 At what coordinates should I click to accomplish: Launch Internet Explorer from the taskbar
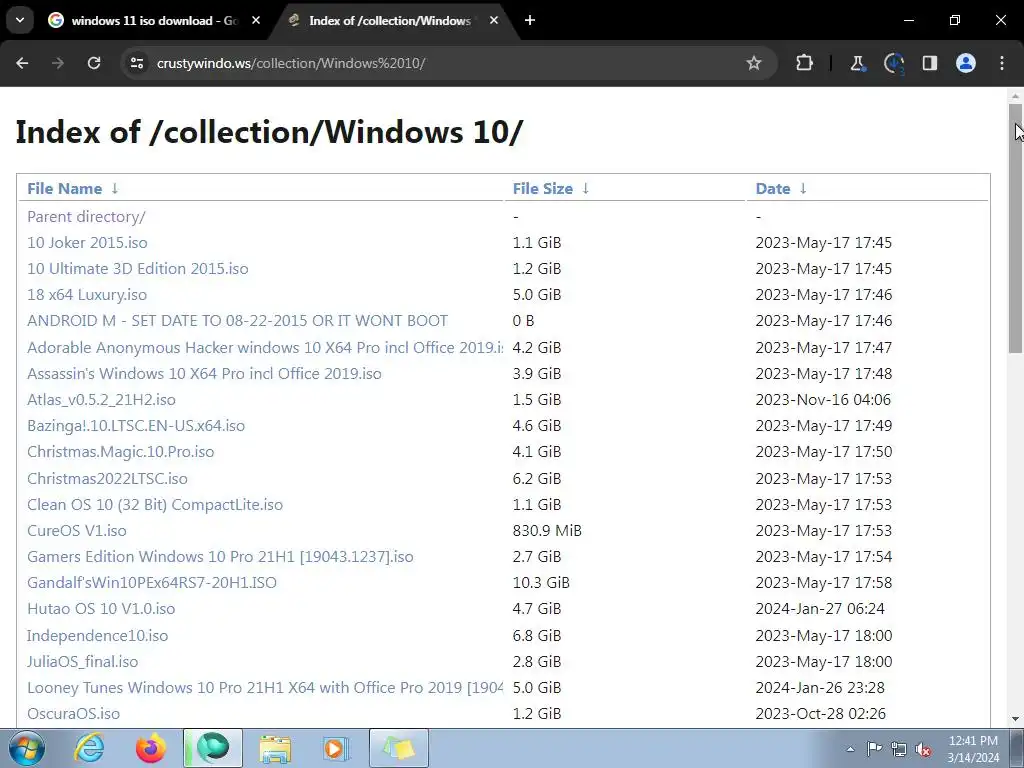89,748
